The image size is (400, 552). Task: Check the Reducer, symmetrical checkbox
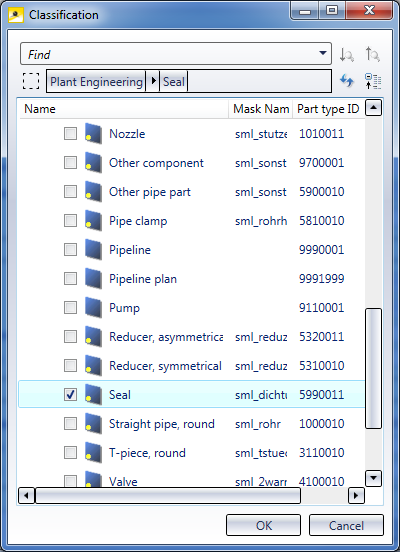(x=70, y=365)
